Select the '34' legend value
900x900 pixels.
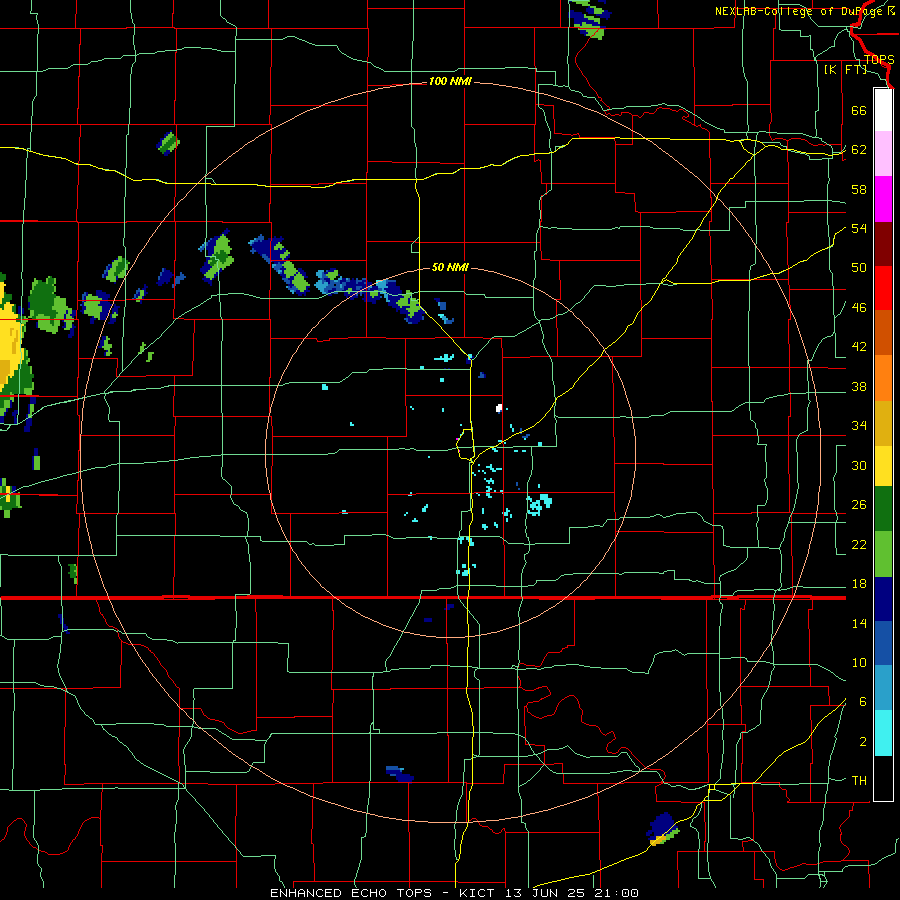[859, 426]
